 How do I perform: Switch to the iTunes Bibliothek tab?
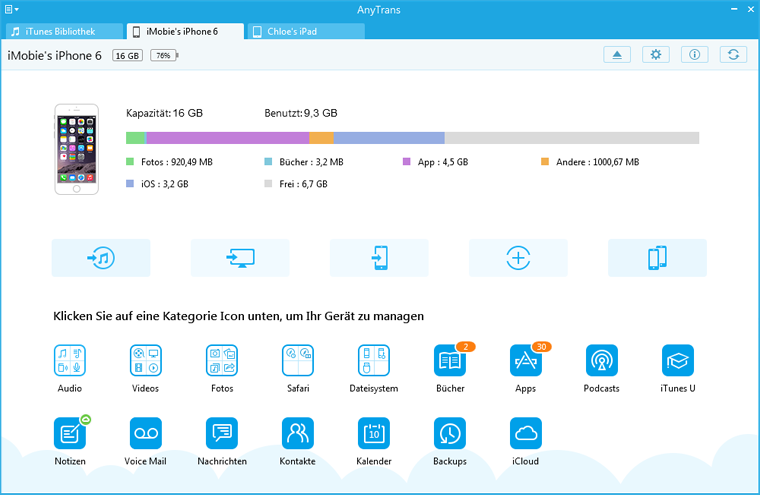tap(64, 32)
